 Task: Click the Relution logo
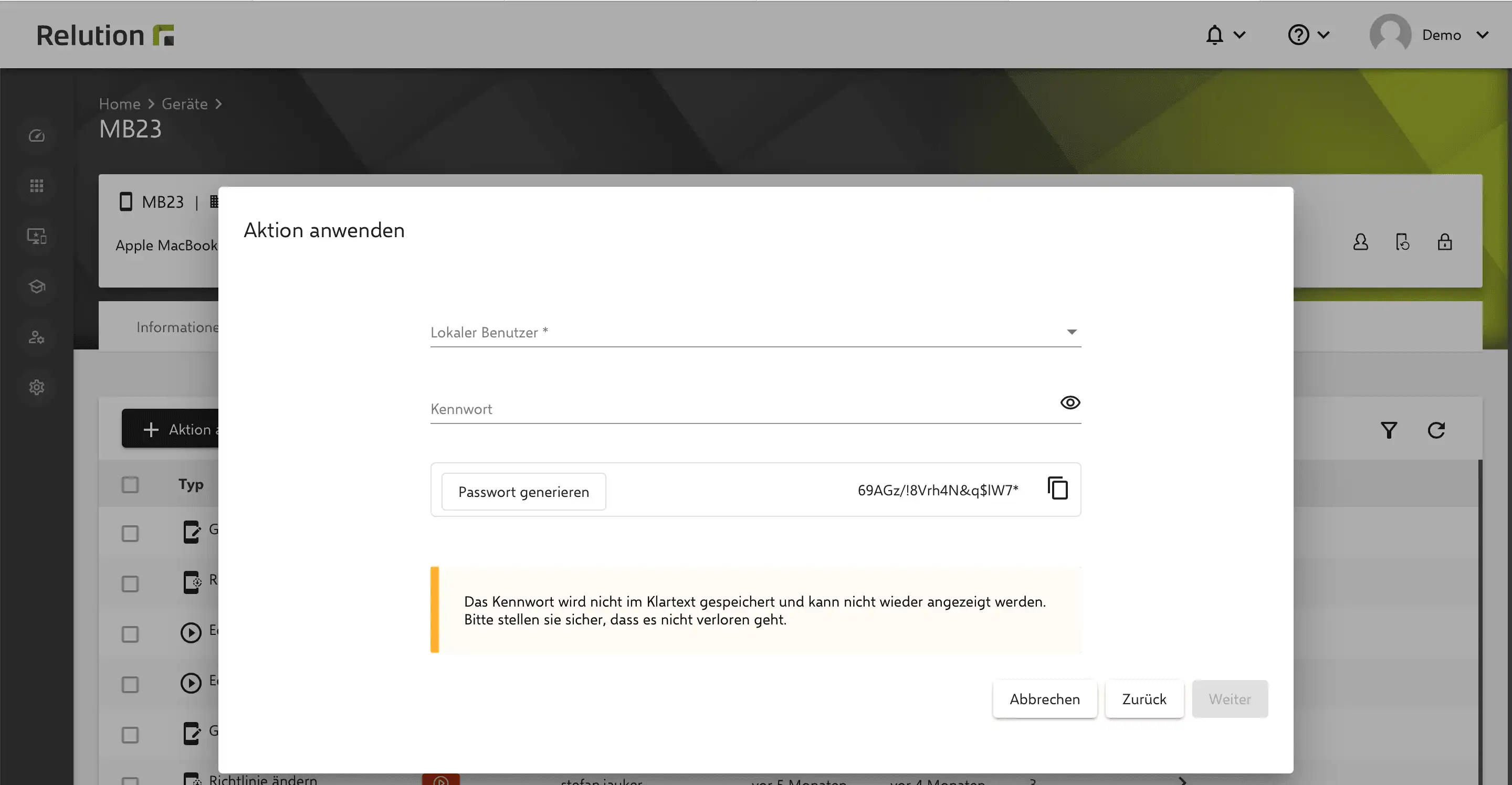point(105,35)
